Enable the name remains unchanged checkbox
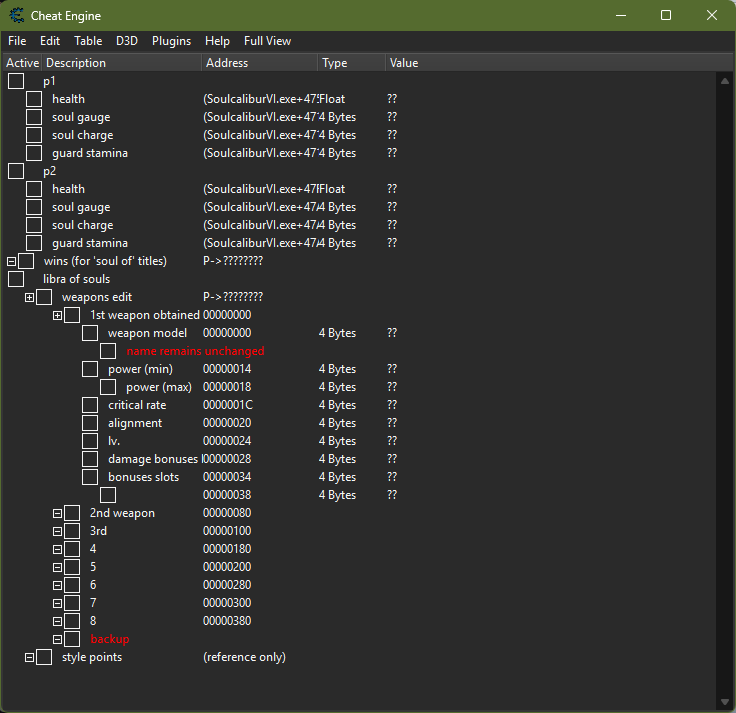The width and height of the screenshot is (736, 713). point(108,351)
